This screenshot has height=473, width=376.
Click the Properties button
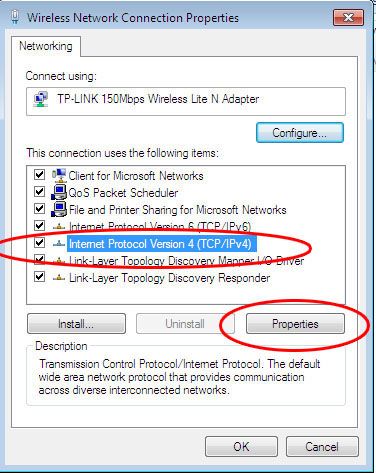coord(295,324)
